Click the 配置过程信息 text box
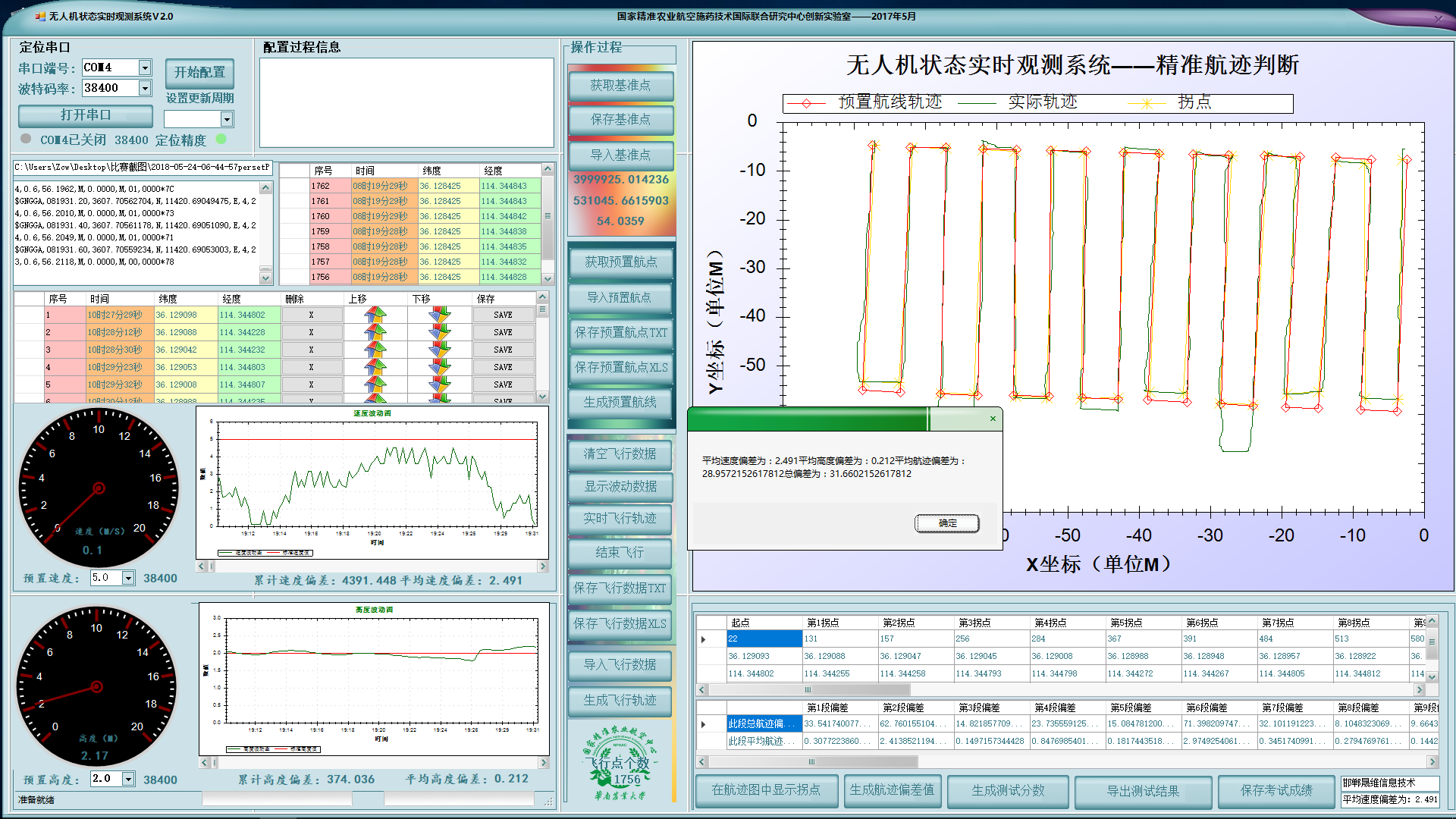 (x=406, y=102)
